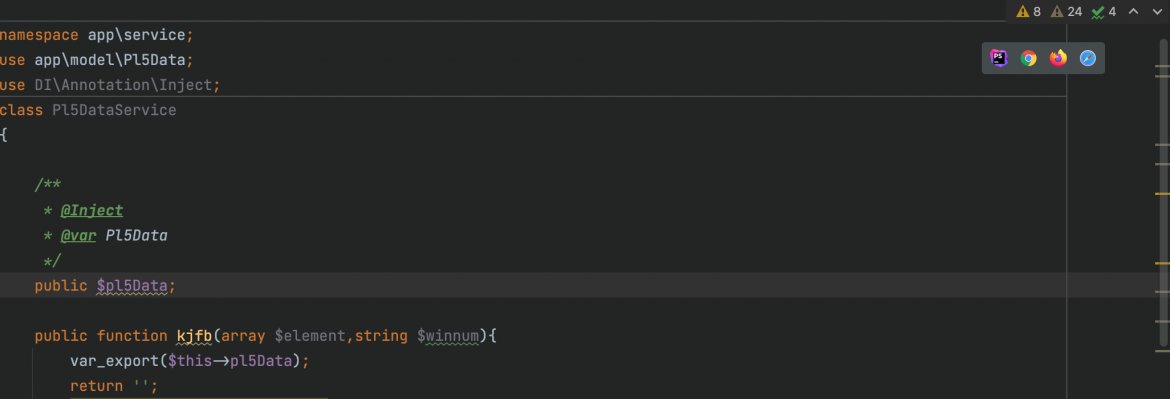The image size is (1170, 399).
Task: Click the weak warnings indicator showing 24
Action: tap(1066, 11)
